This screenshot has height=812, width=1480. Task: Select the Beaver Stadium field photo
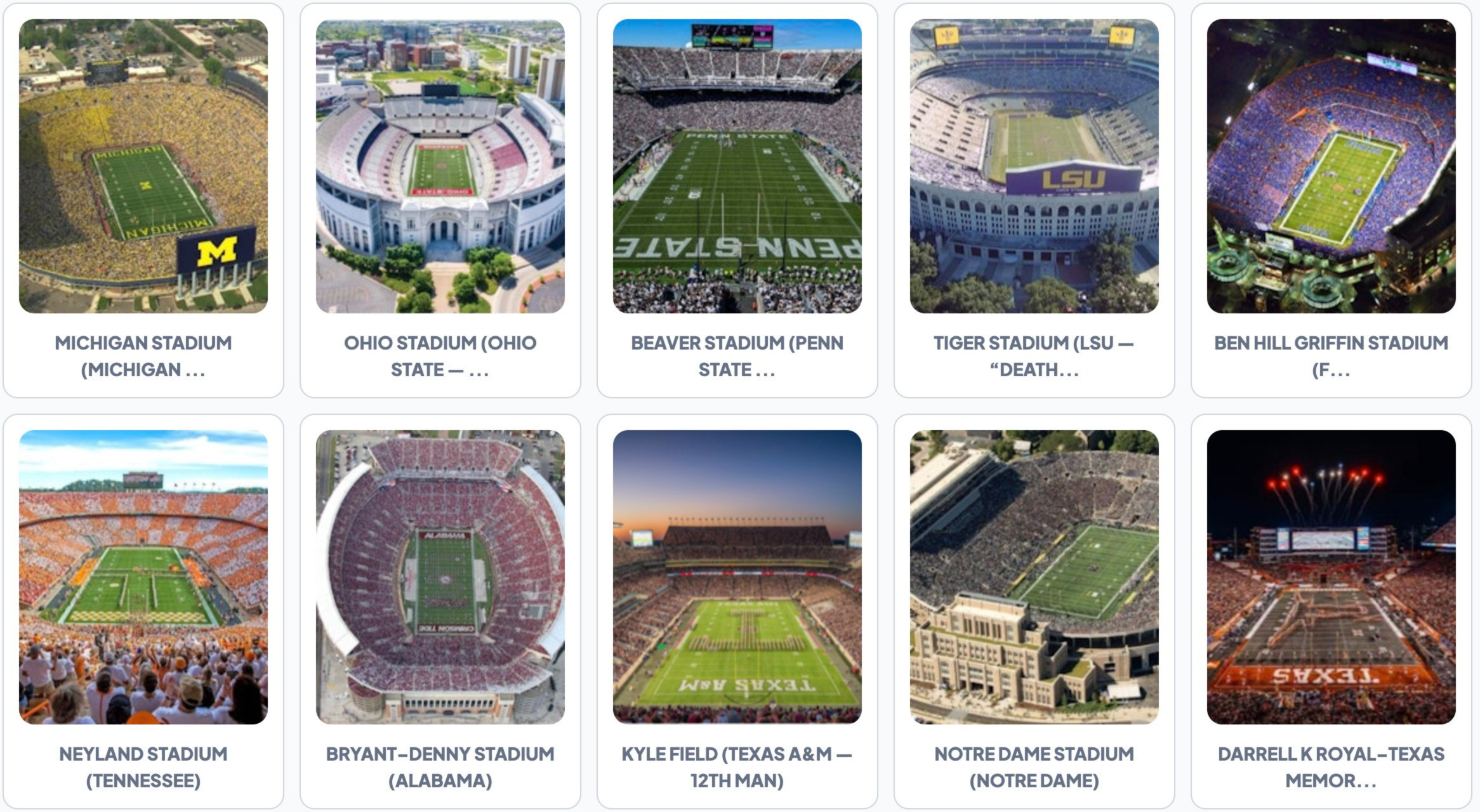click(737, 166)
